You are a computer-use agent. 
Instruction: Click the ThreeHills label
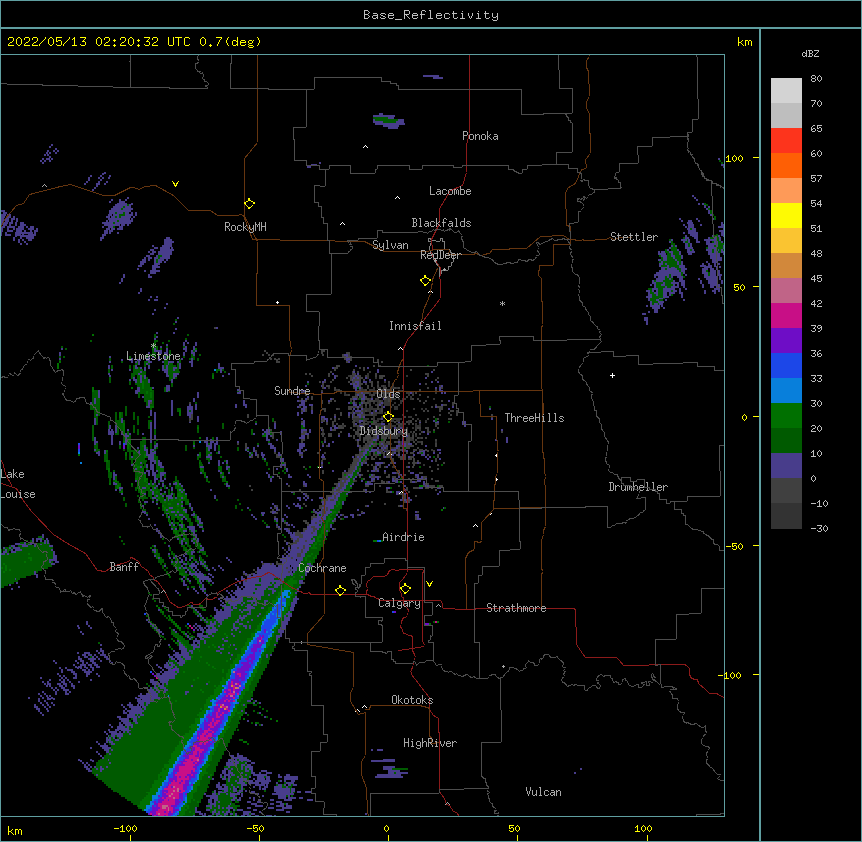point(534,418)
